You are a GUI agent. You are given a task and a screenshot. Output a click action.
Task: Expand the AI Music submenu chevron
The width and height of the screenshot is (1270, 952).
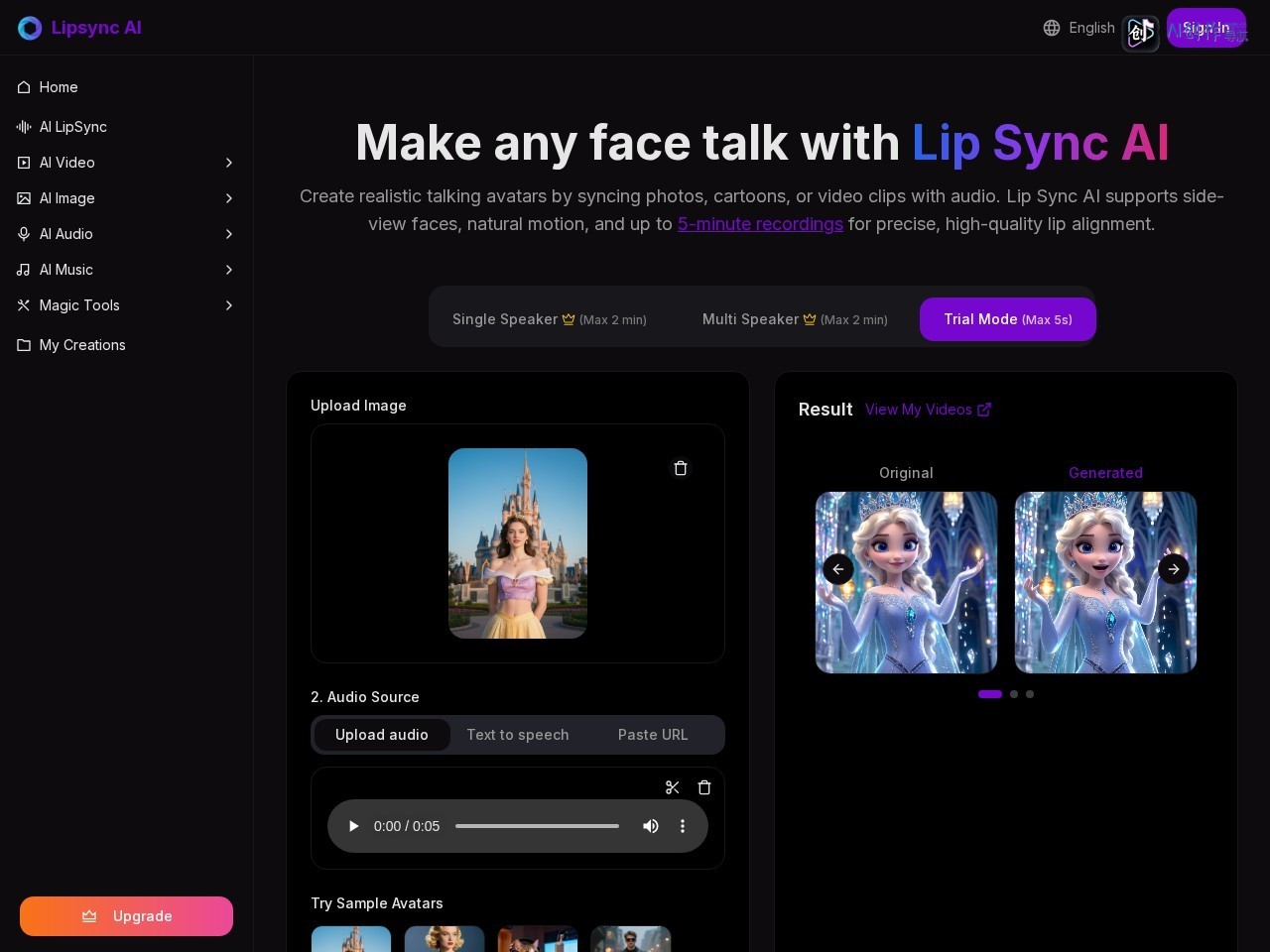(x=229, y=270)
